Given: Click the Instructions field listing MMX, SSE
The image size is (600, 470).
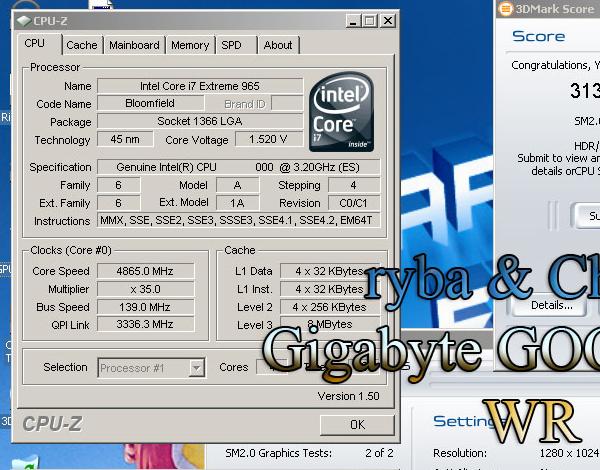Looking at the screenshot, I should pos(238,220).
